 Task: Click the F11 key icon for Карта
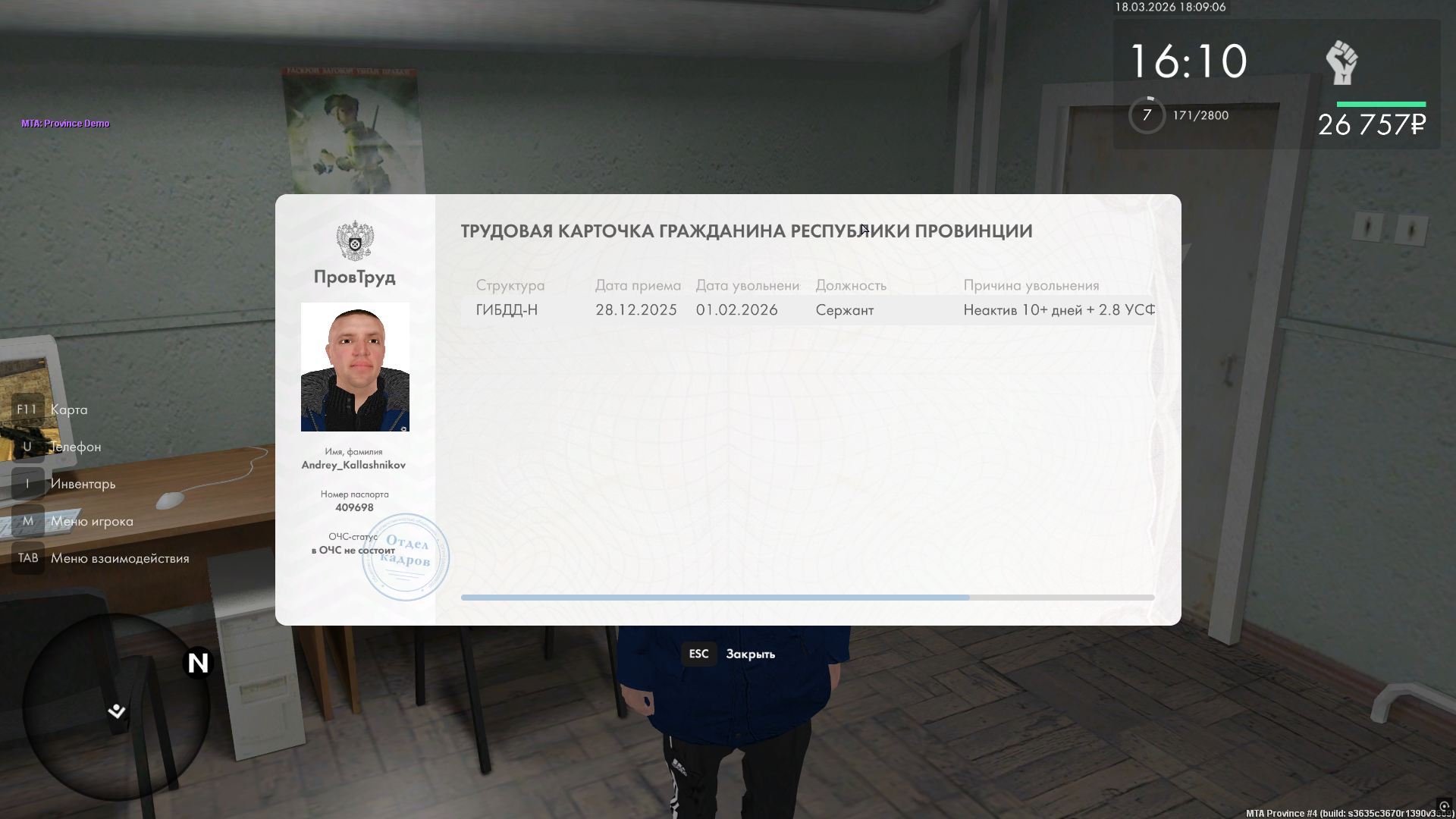(27, 409)
